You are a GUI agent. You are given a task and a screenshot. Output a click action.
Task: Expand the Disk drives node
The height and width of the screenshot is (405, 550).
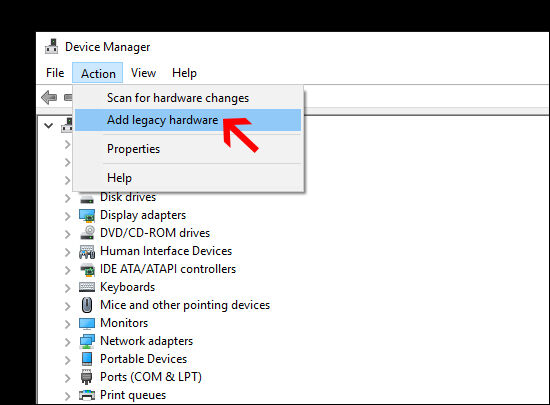[x=68, y=198]
